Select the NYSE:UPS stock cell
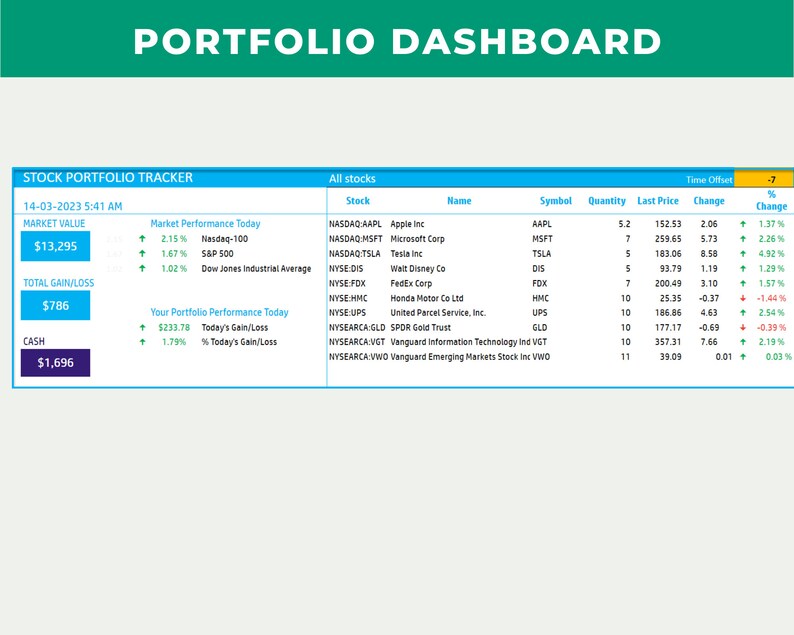The width and height of the screenshot is (794, 635). [x=347, y=312]
